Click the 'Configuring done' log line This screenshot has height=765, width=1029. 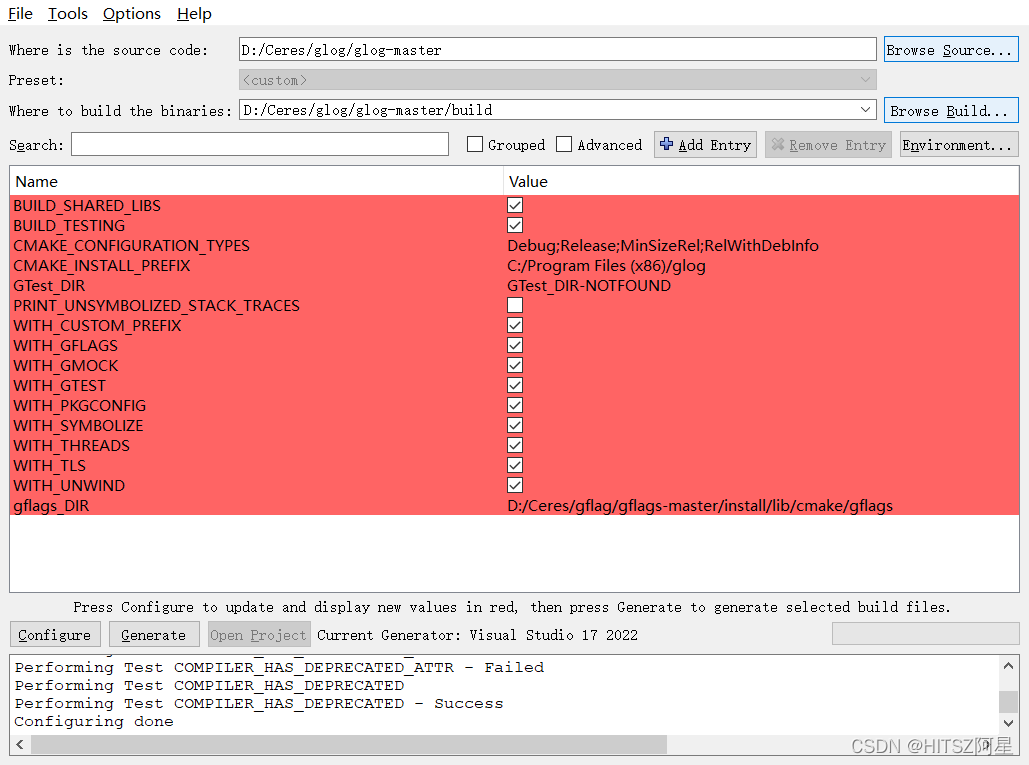94,722
